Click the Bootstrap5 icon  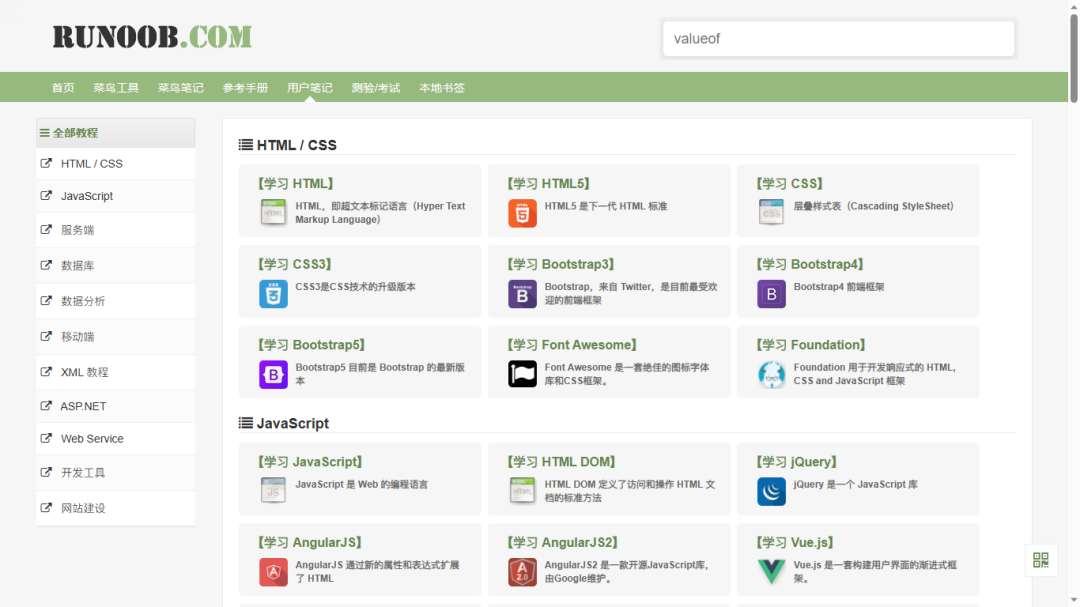(273, 374)
